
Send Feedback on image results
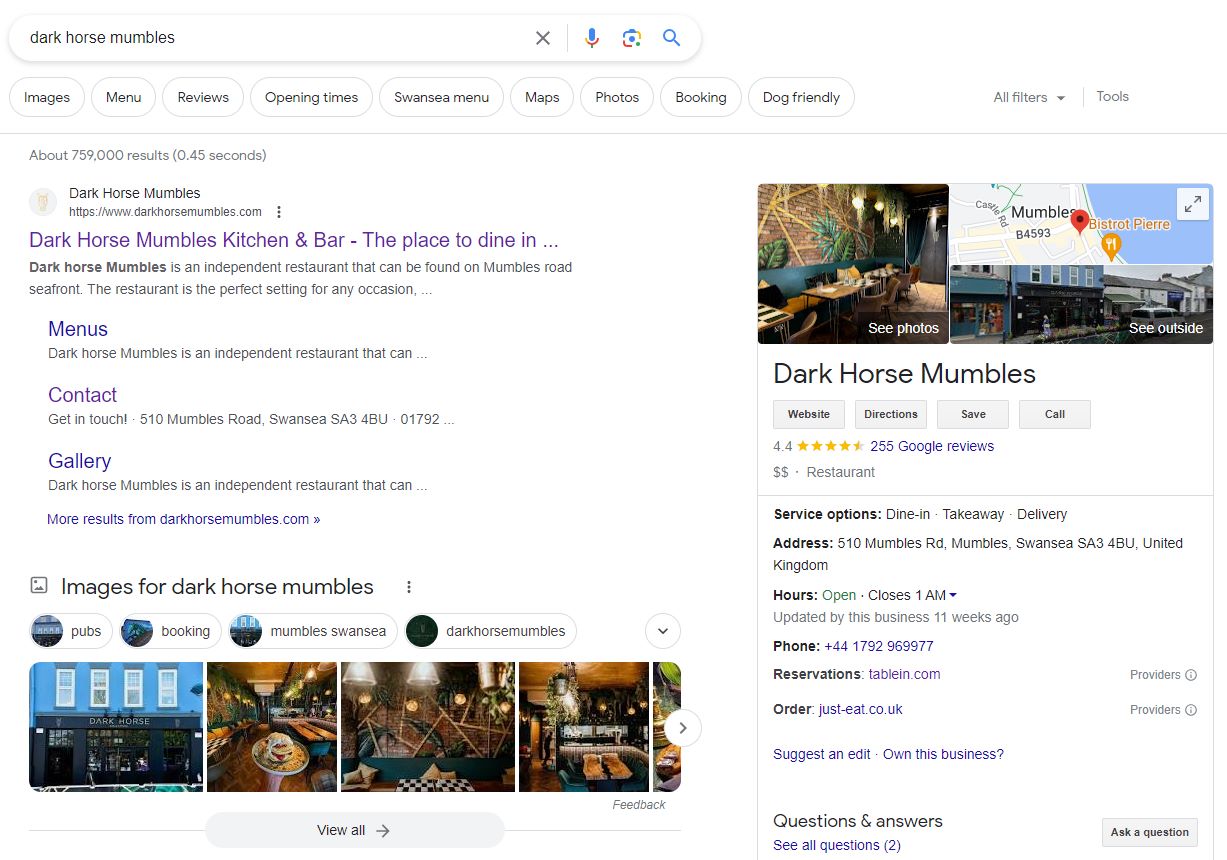pos(639,805)
